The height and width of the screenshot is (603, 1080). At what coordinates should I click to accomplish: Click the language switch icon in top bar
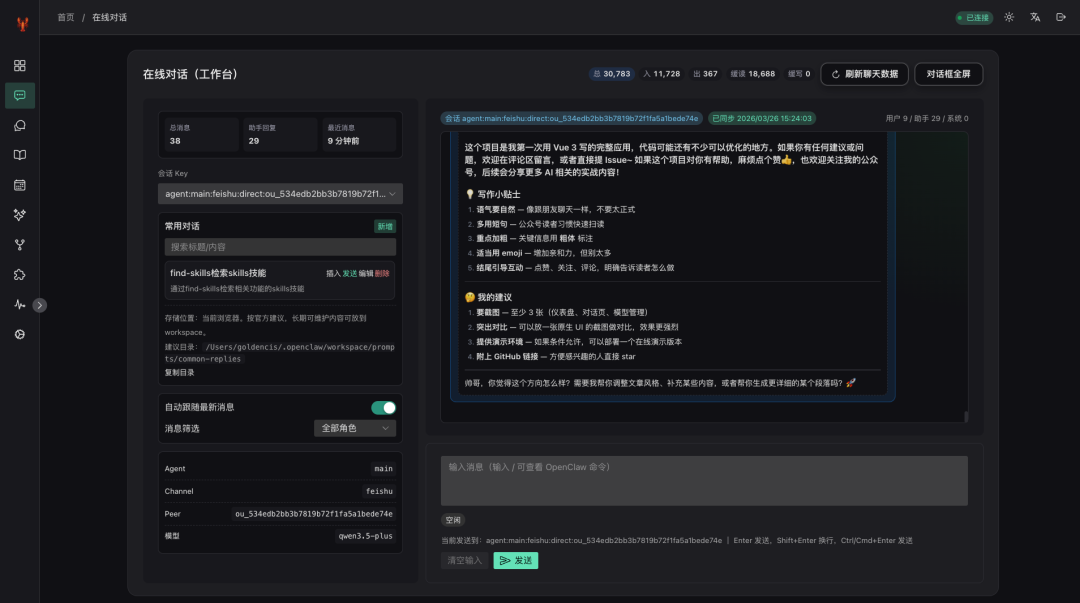(1035, 17)
